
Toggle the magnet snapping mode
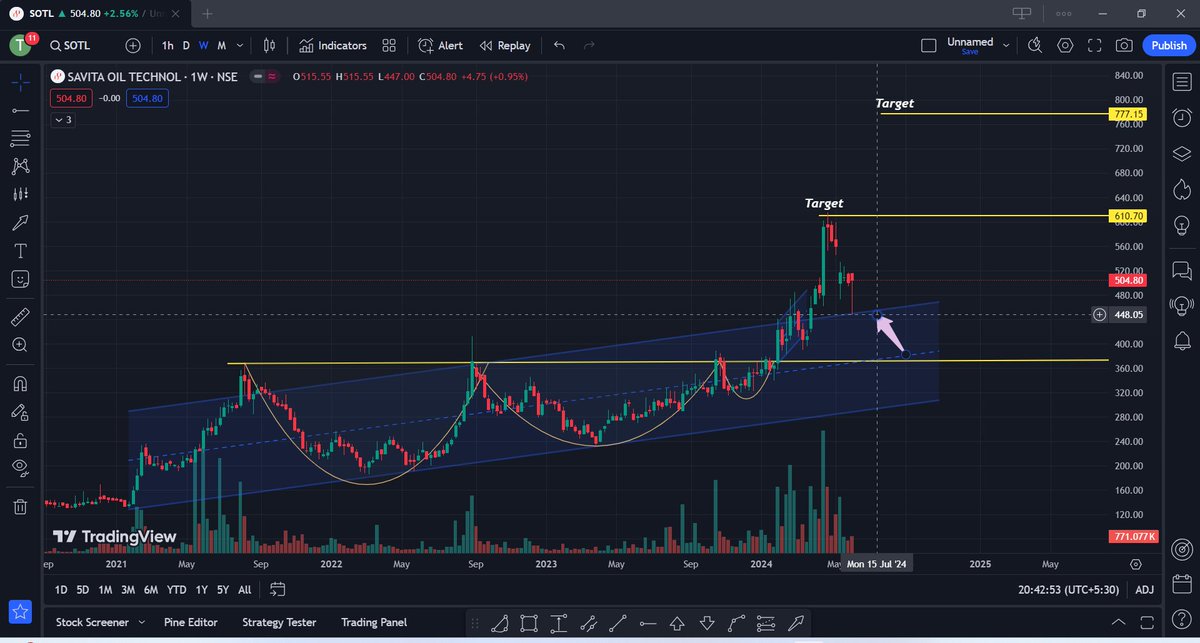click(20, 383)
